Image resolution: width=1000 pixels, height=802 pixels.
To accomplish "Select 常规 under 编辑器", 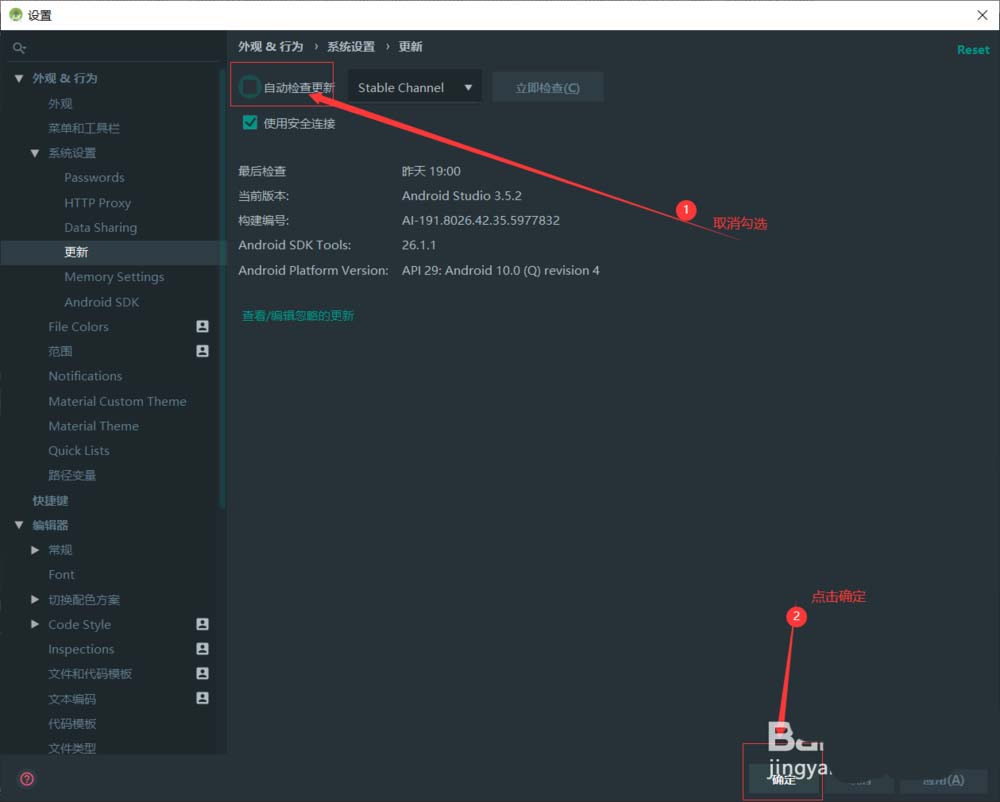I will click(60, 550).
